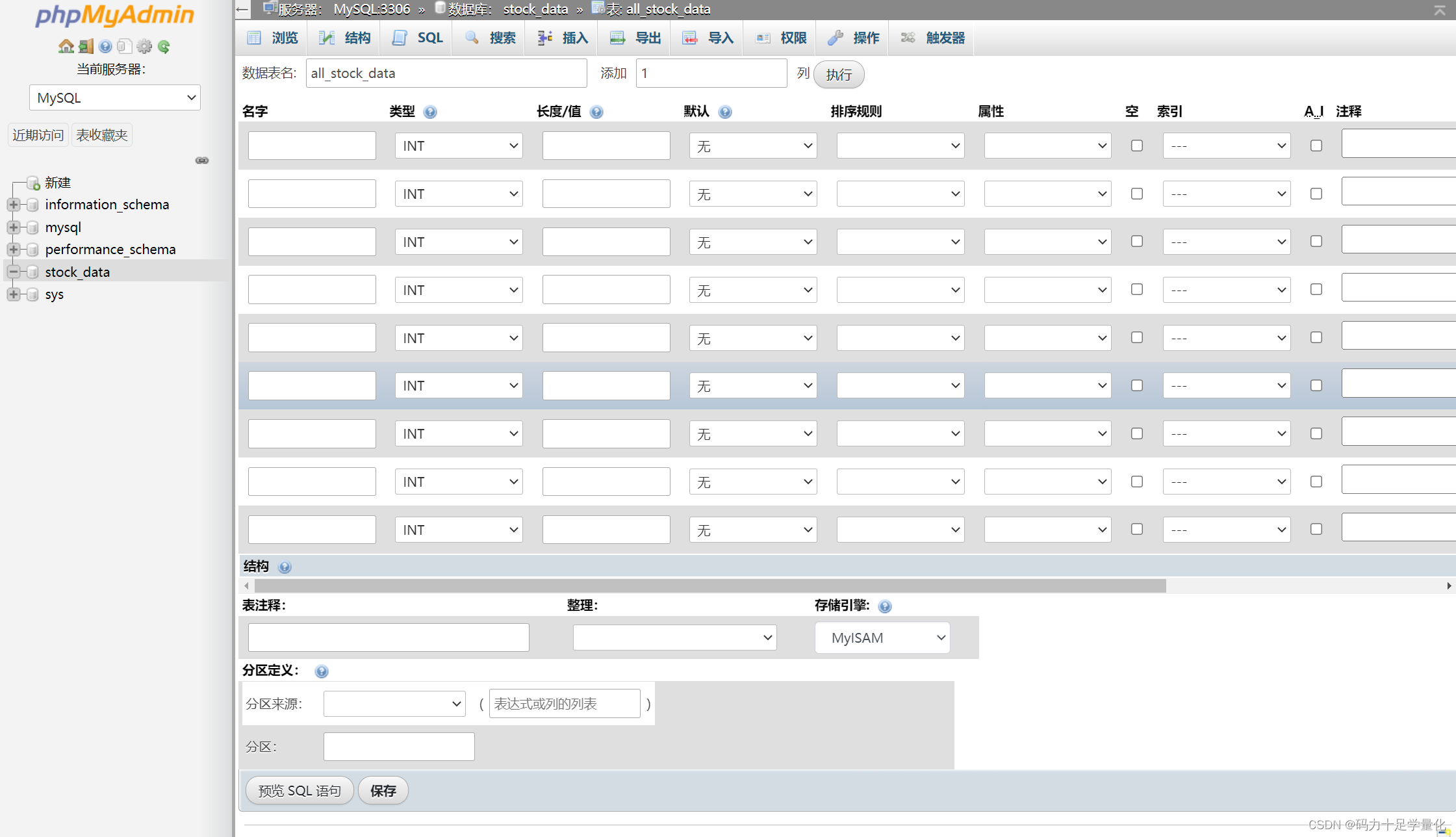
Task: Tick the 空 checkbox in the last column row
Action: (1137, 529)
